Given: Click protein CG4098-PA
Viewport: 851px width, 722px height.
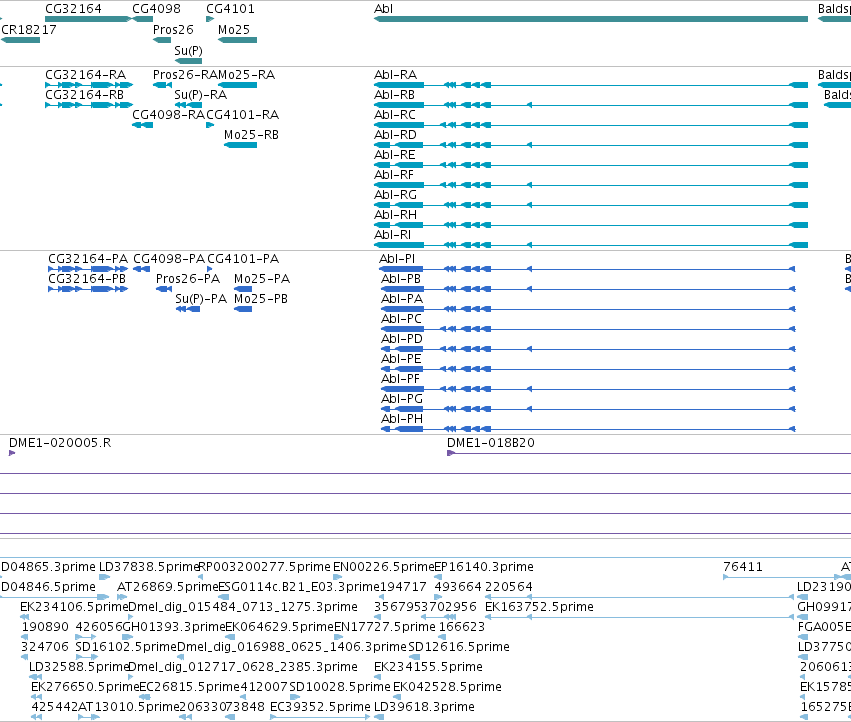Looking at the screenshot, I should click(169, 258).
